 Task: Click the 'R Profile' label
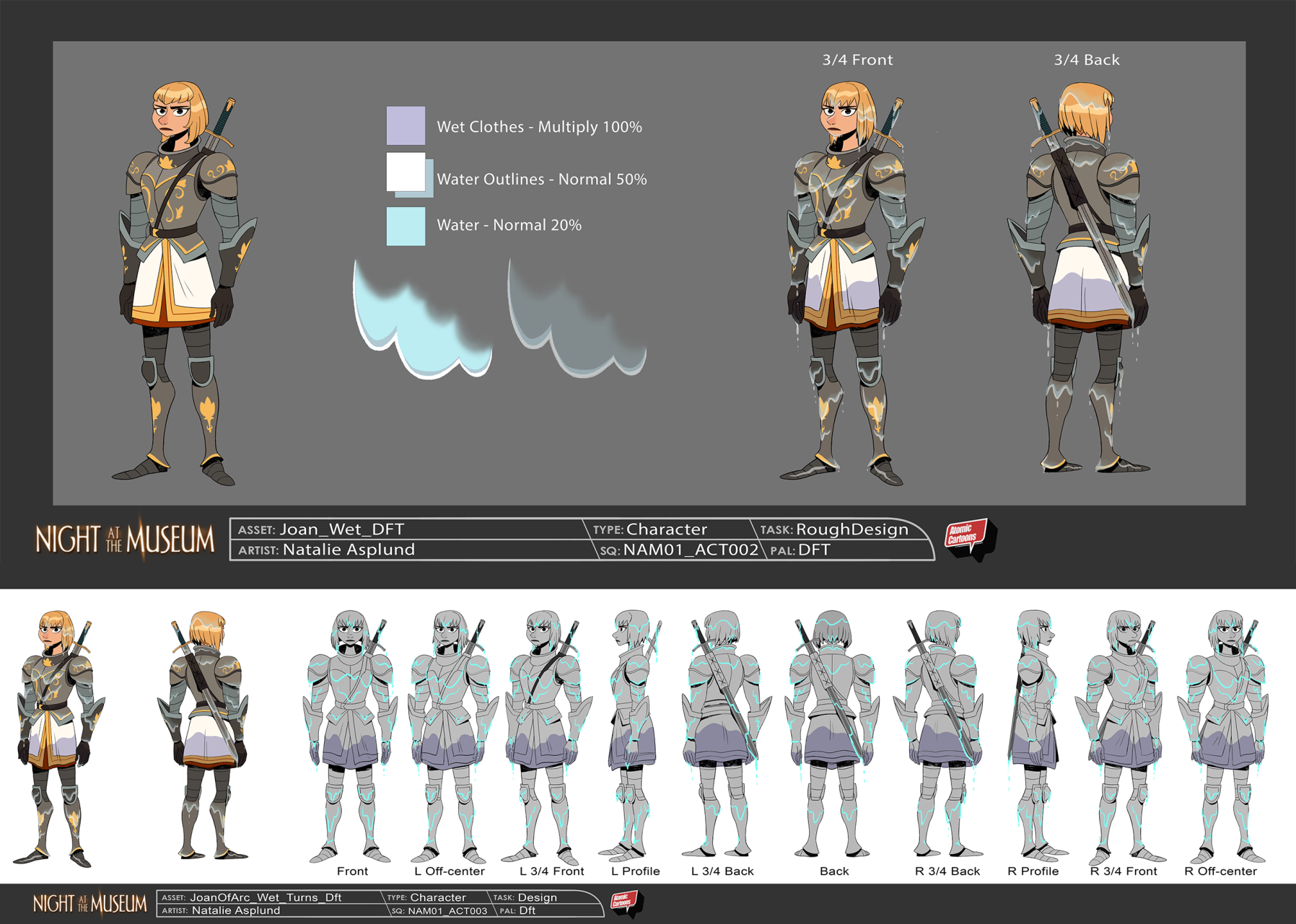(x=1033, y=871)
